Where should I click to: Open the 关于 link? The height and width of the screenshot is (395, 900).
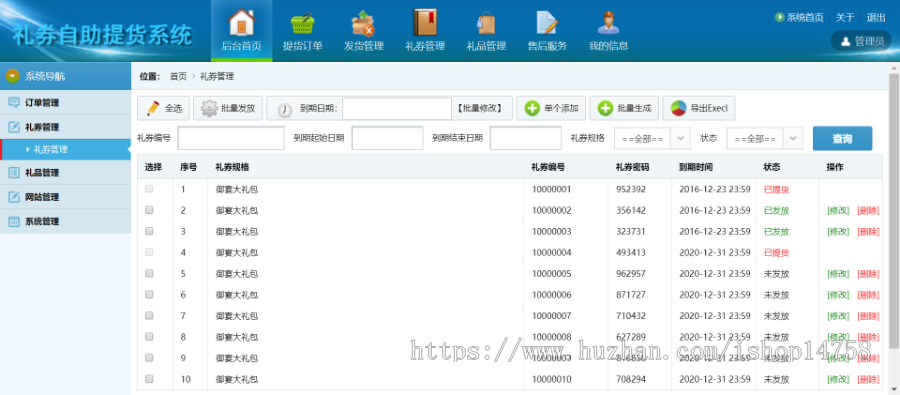coord(845,17)
